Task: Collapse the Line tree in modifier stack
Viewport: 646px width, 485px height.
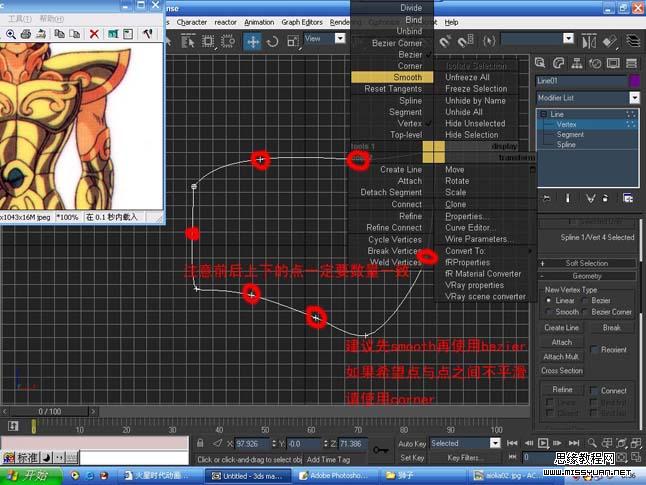Action: tap(543, 114)
